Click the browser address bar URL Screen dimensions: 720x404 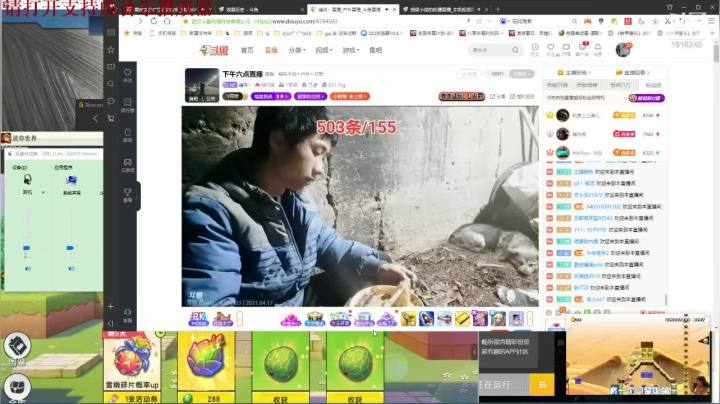[x=295, y=21]
